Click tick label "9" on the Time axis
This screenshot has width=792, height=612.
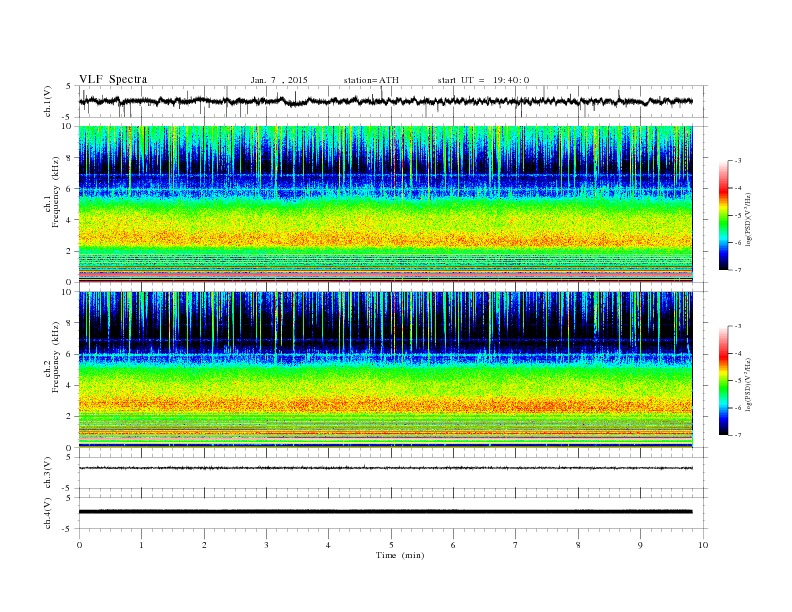coord(640,545)
